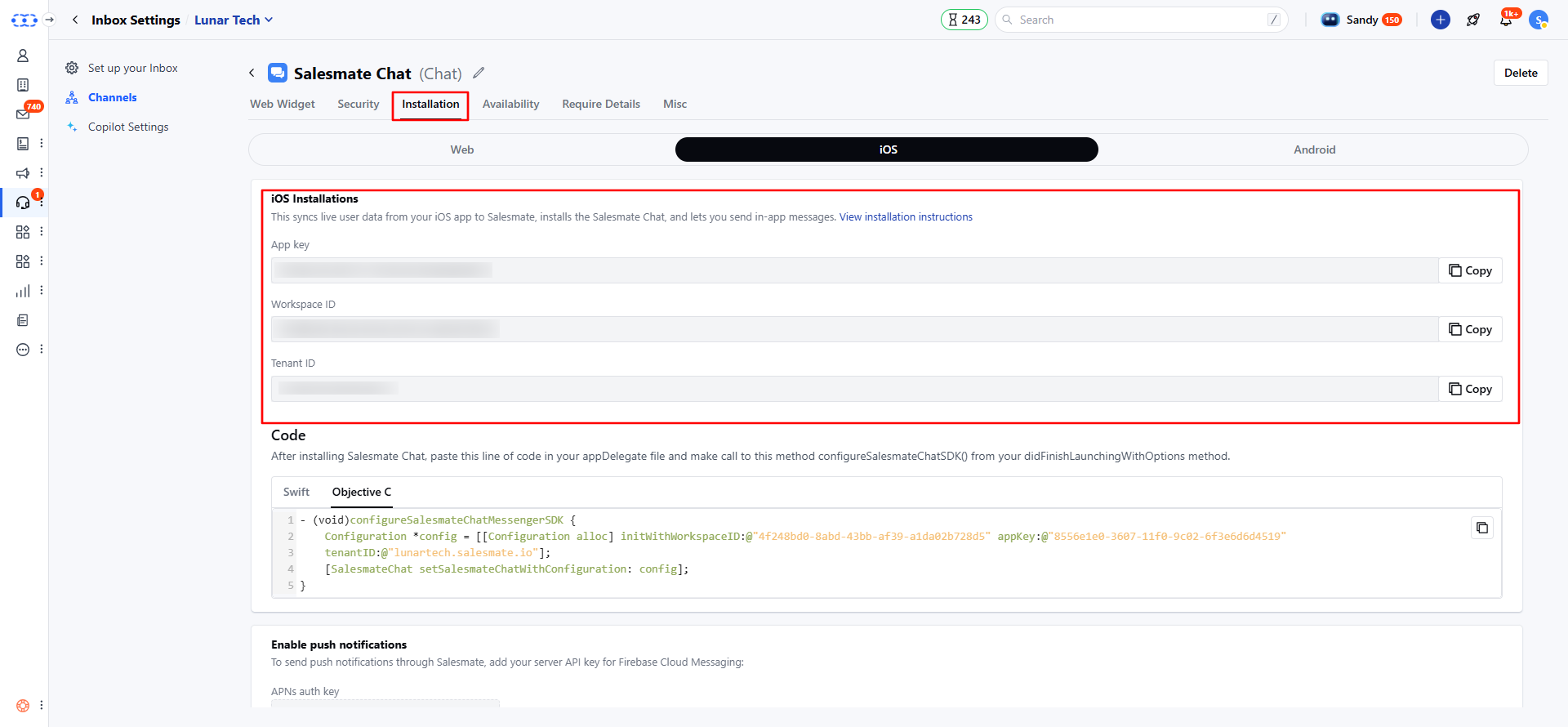Copy the Tenant ID

pyautogui.click(x=1470, y=389)
